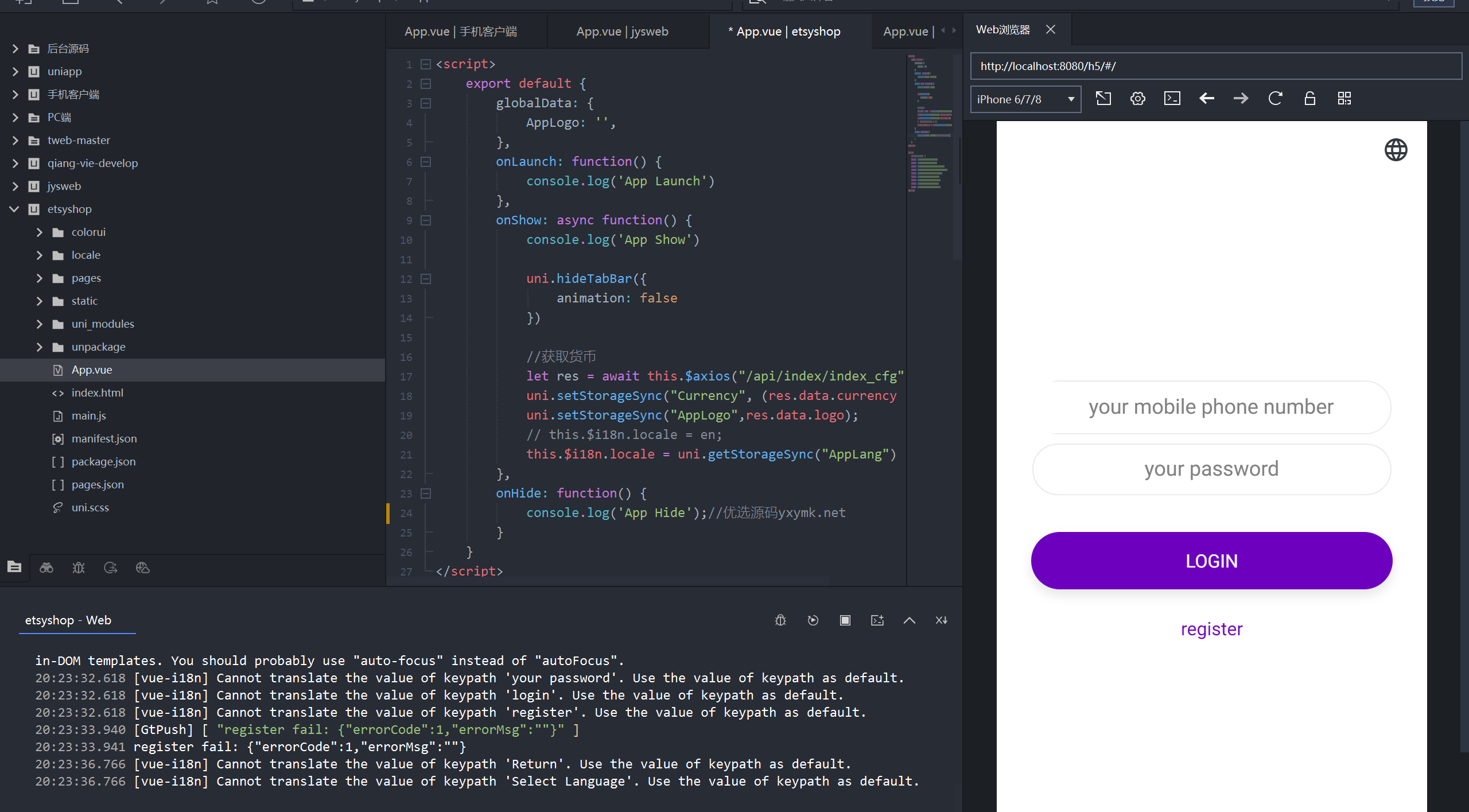Open the browser devtools console icon
The height and width of the screenshot is (812, 1469).
1172,99
